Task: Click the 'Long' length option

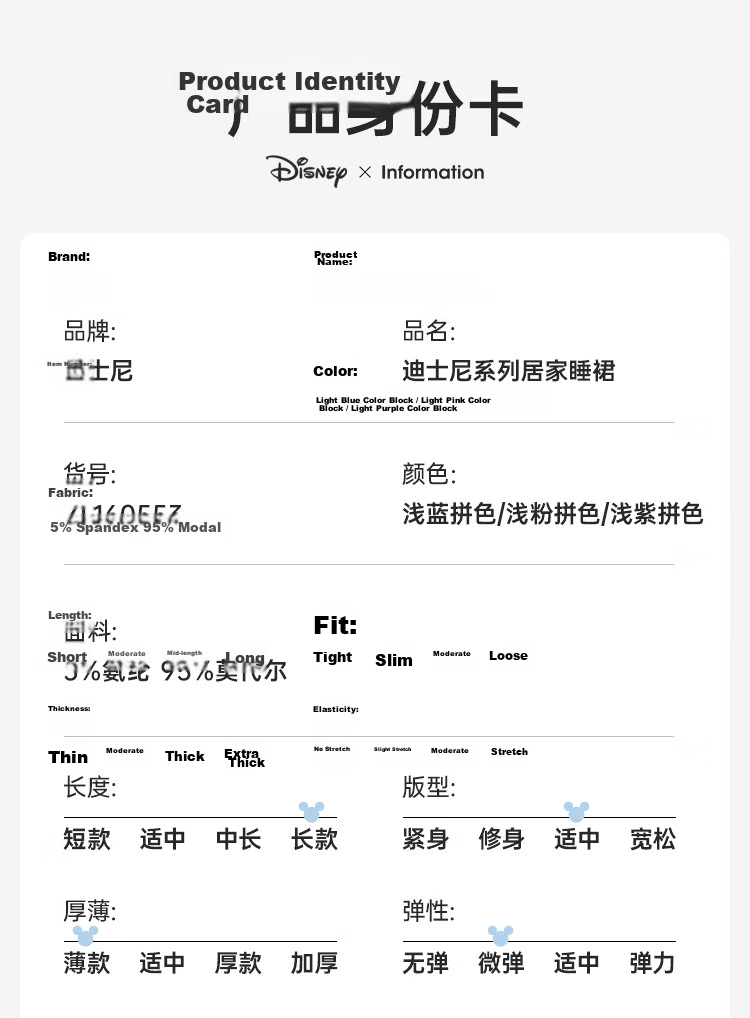Action: pyautogui.click(x=245, y=658)
